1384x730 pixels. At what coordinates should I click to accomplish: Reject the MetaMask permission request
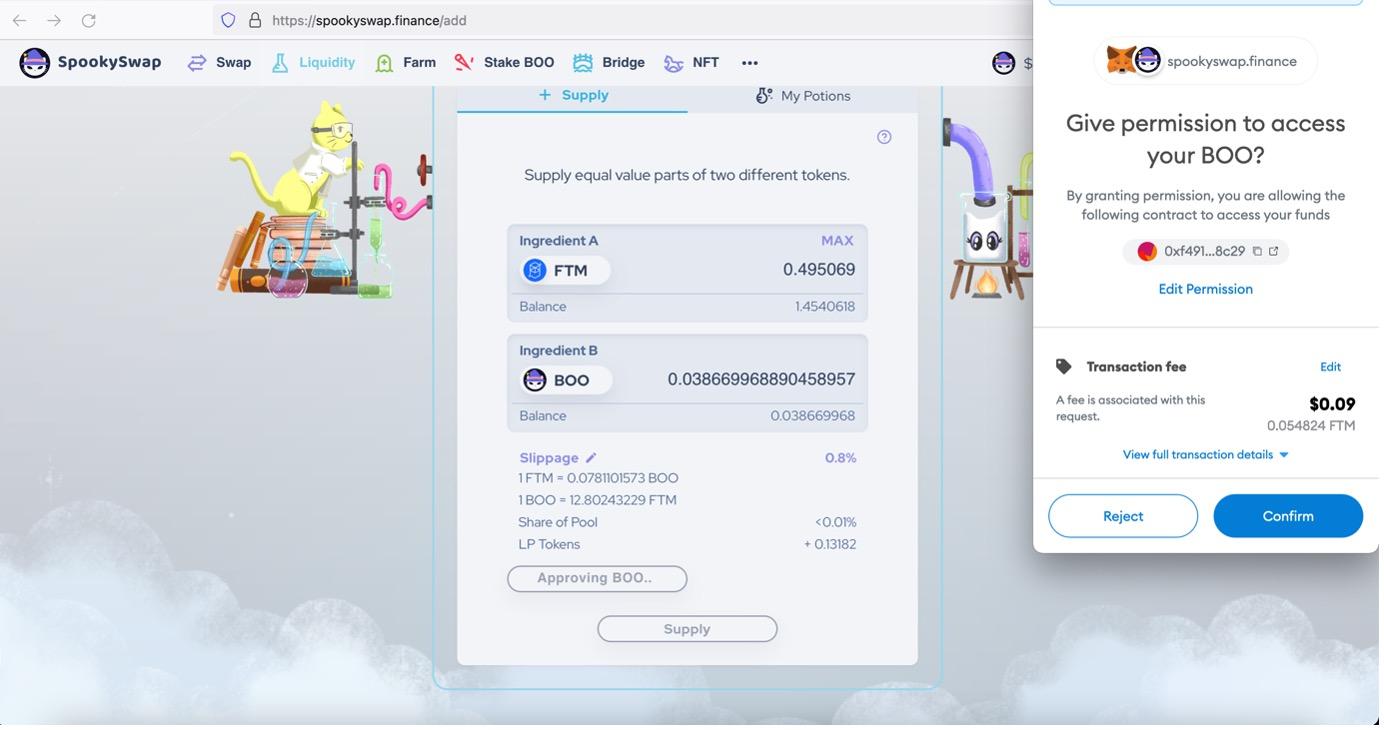tap(1123, 516)
